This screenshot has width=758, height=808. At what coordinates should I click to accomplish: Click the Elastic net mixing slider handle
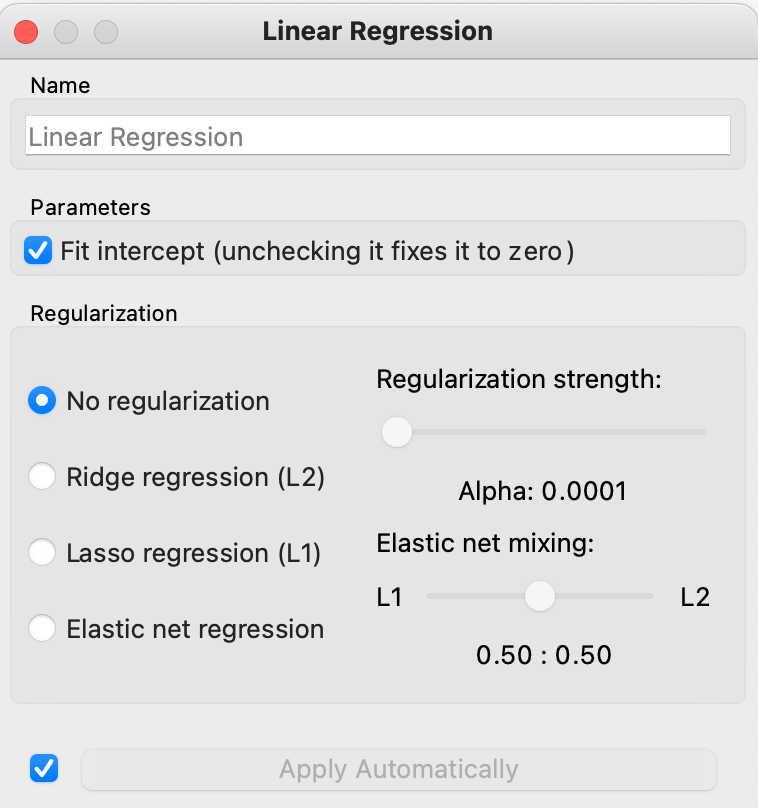pos(540,596)
